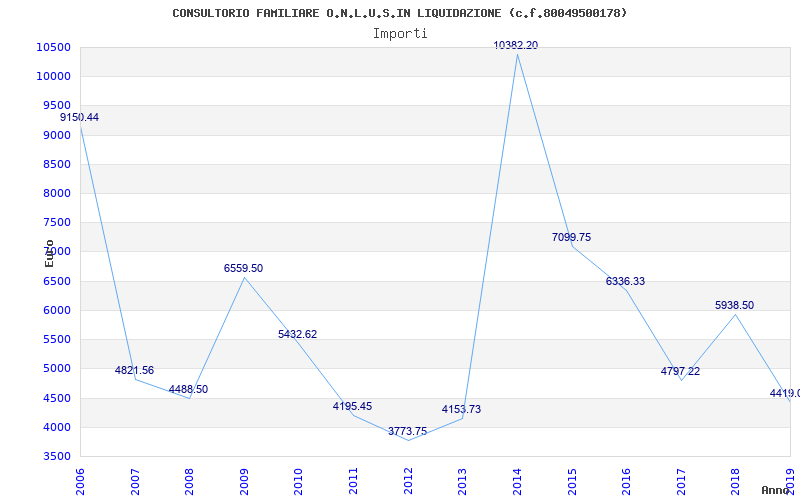The width and height of the screenshot is (800, 500).
Task: Click the 2017 x-axis year label
Action: 681,481
